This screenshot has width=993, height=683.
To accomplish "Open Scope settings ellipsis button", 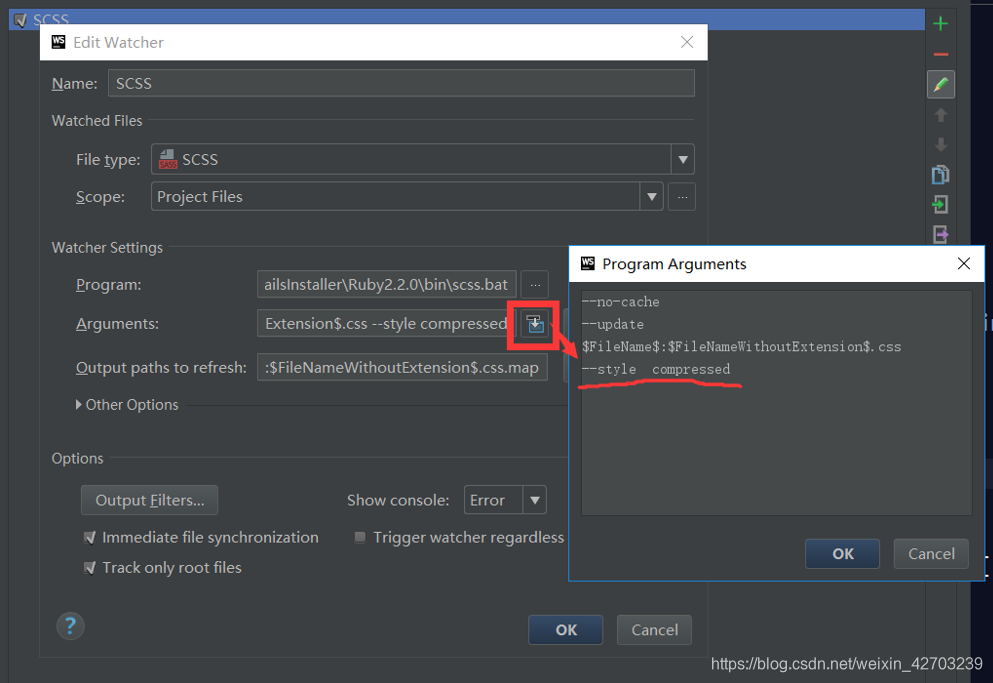I will (x=682, y=197).
